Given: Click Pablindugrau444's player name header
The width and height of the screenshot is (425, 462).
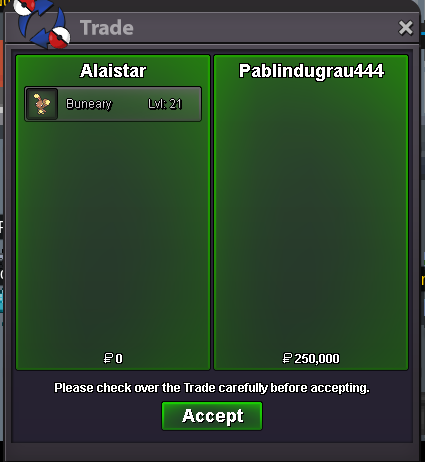Looking at the screenshot, I should (x=311, y=71).
